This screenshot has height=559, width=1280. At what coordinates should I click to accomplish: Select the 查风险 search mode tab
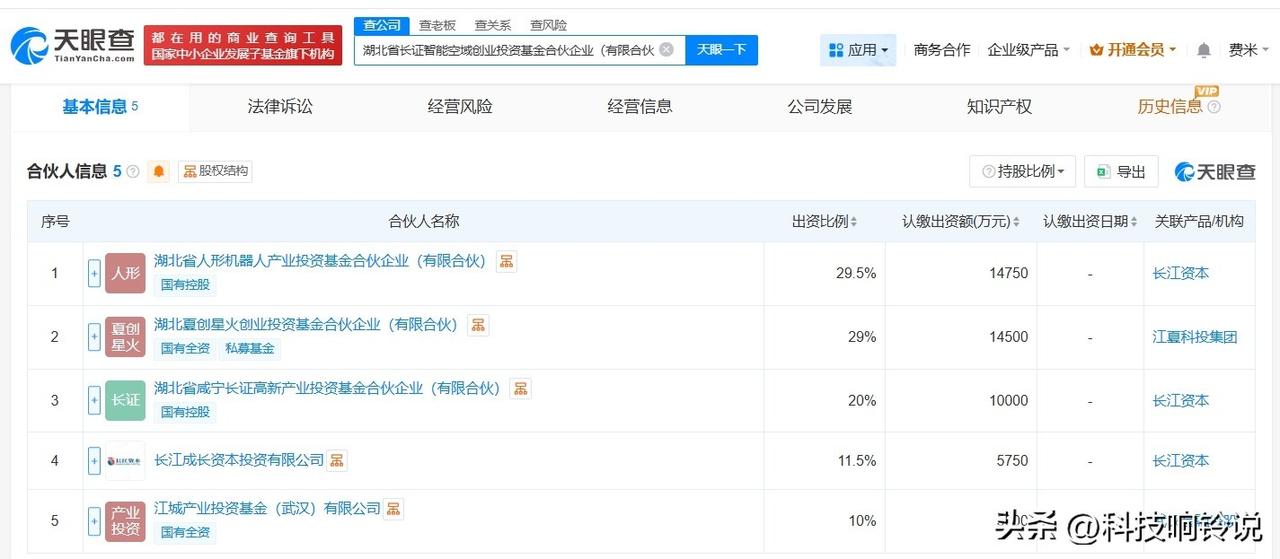point(548,25)
